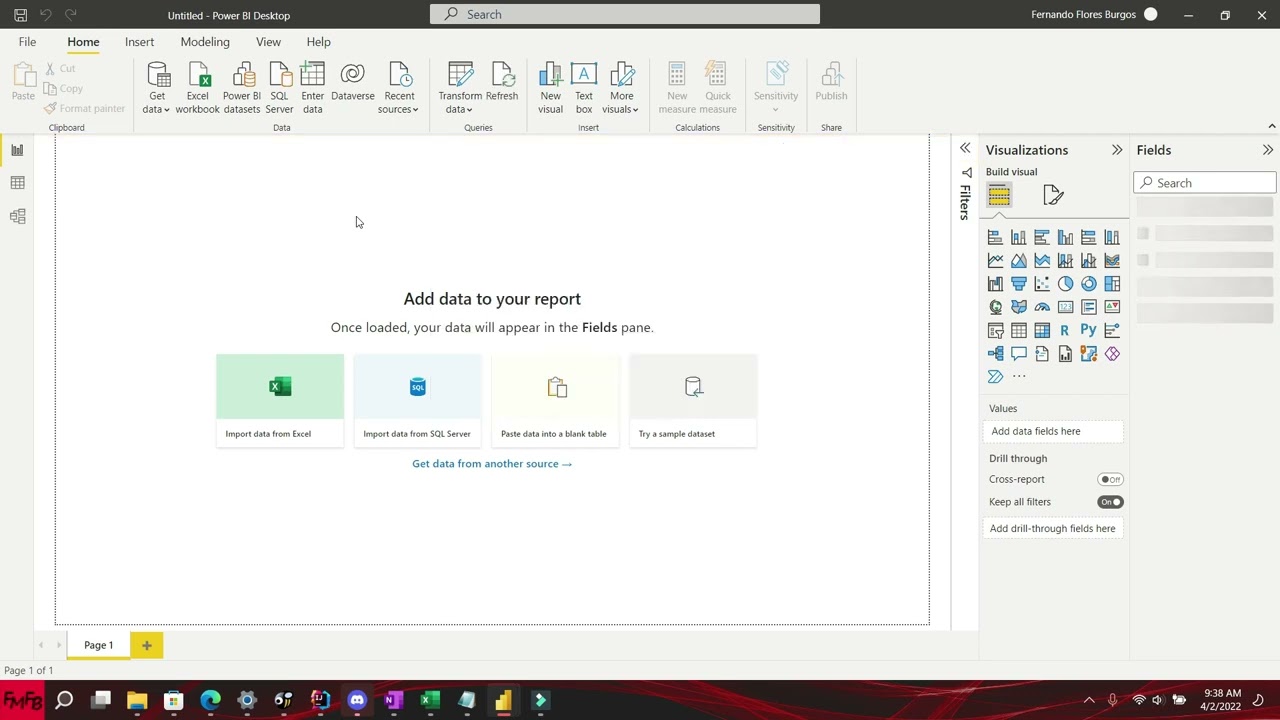This screenshot has height=720, width=1280.
Task: Toggle the Keep all filters switch
Action: tap(1110, 502)
